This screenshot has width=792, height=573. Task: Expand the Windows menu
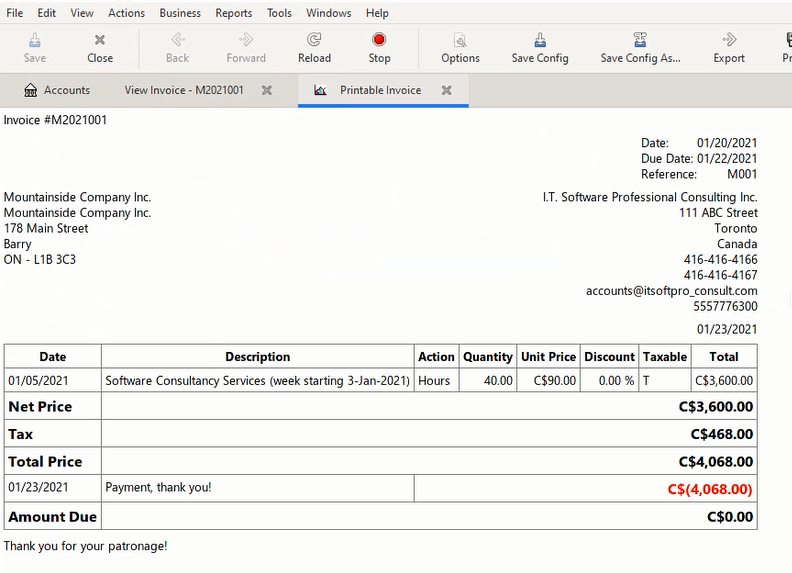329,13
